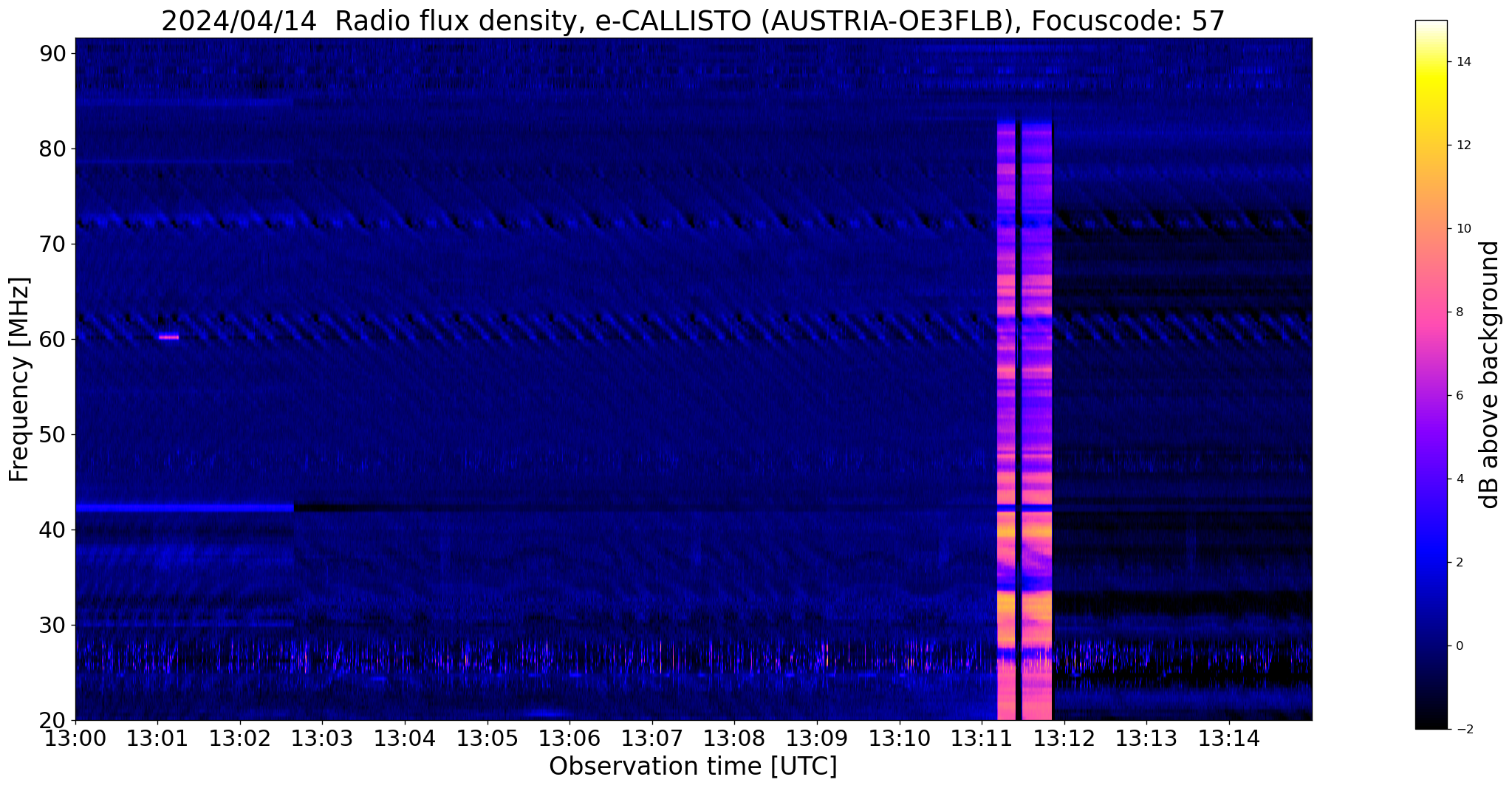Click the 90 frequency axis tick label
Screen dimensions: 1512x788
coord(52,53)
